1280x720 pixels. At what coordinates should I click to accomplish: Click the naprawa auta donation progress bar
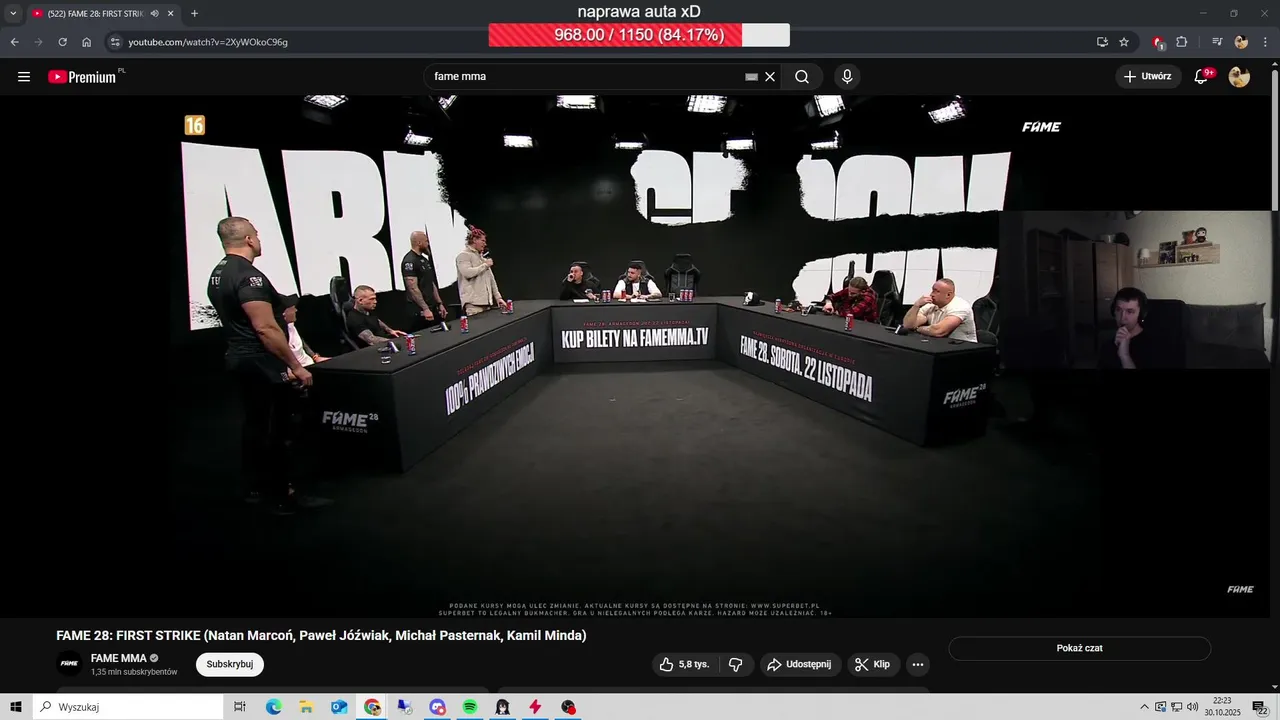click(639, 35)
